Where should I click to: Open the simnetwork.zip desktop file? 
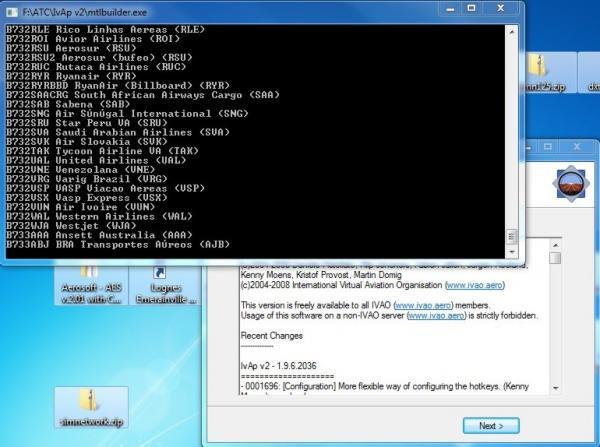tap(91, 408)
